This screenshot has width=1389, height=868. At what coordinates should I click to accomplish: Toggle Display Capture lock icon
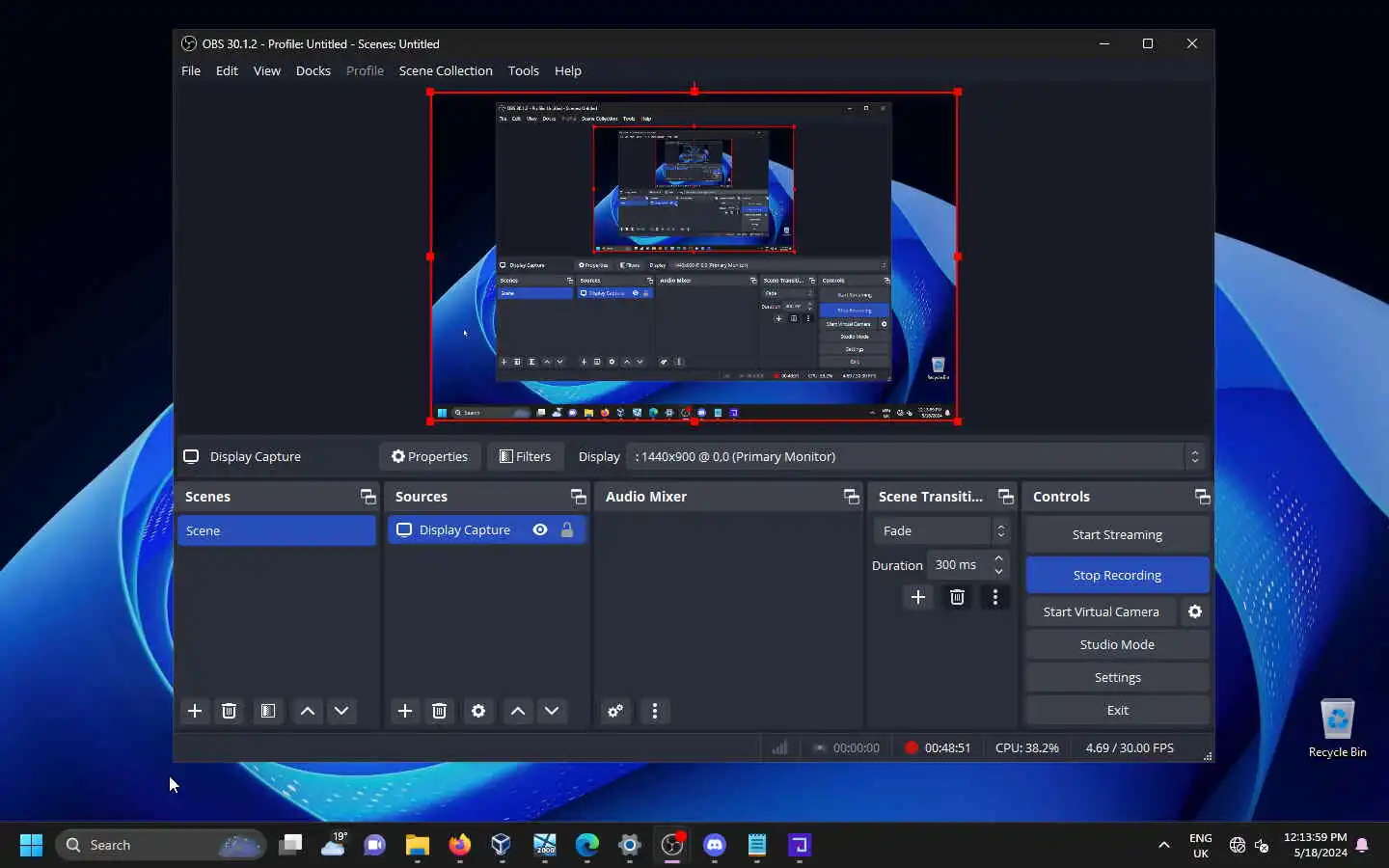pyautogui.click(x=567, y=529)
